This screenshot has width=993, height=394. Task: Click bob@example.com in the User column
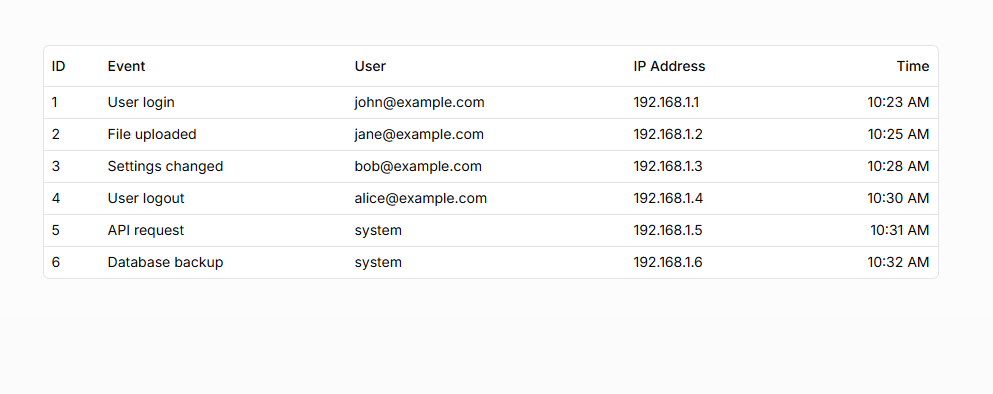pyautogui.click(x=418, y=167)
